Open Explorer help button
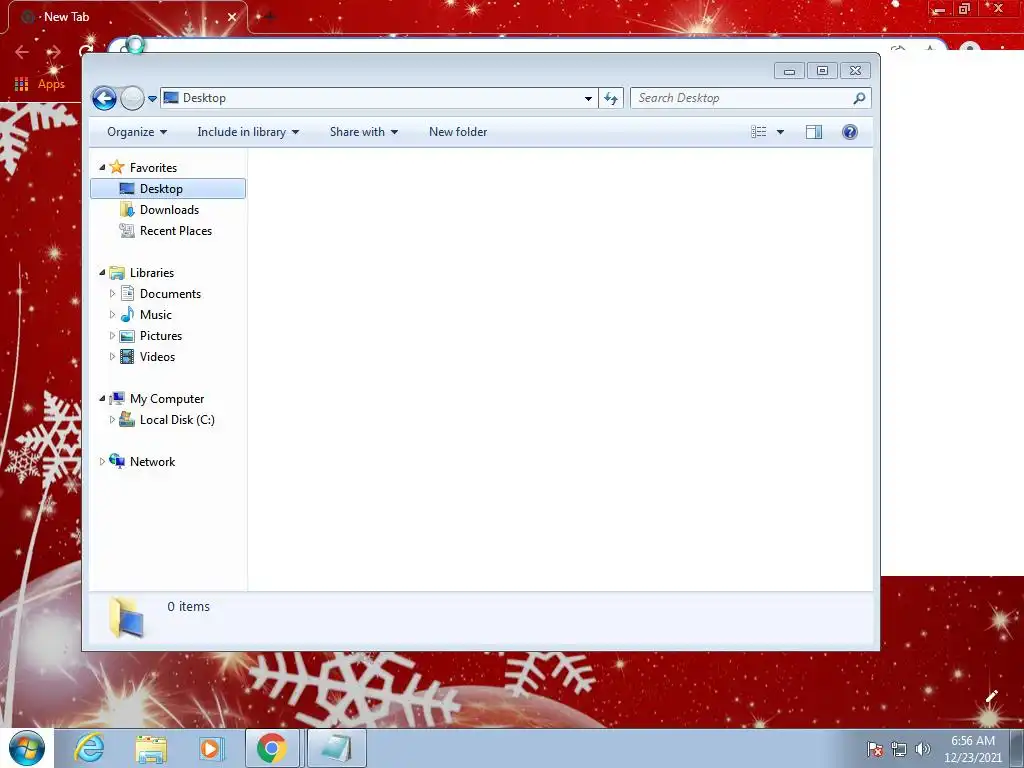Viewport: 1024px width, 768px height. pyautogui.click(x=850, y=132)
